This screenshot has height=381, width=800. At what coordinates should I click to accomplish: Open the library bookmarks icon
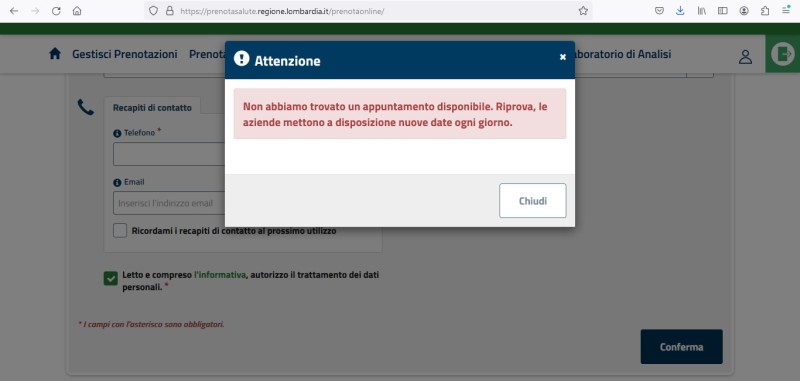tap(702, 11)
